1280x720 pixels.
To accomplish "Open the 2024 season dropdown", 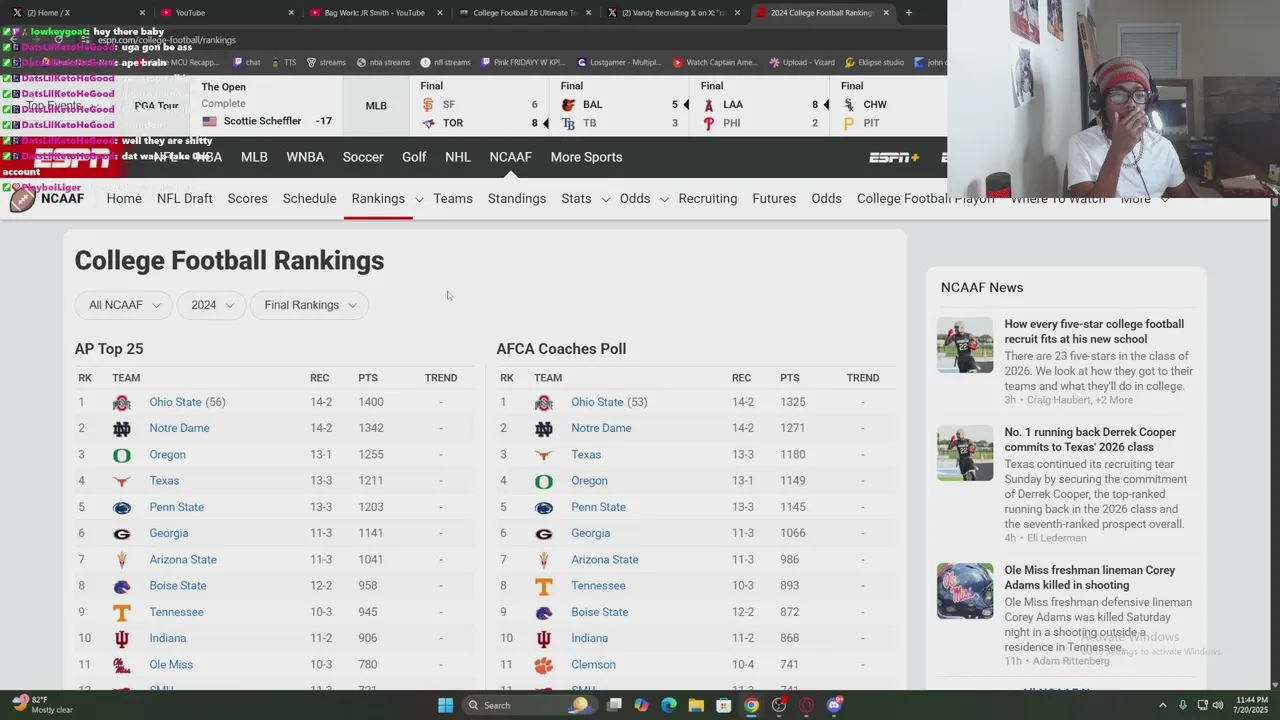I will click(211, 305).
